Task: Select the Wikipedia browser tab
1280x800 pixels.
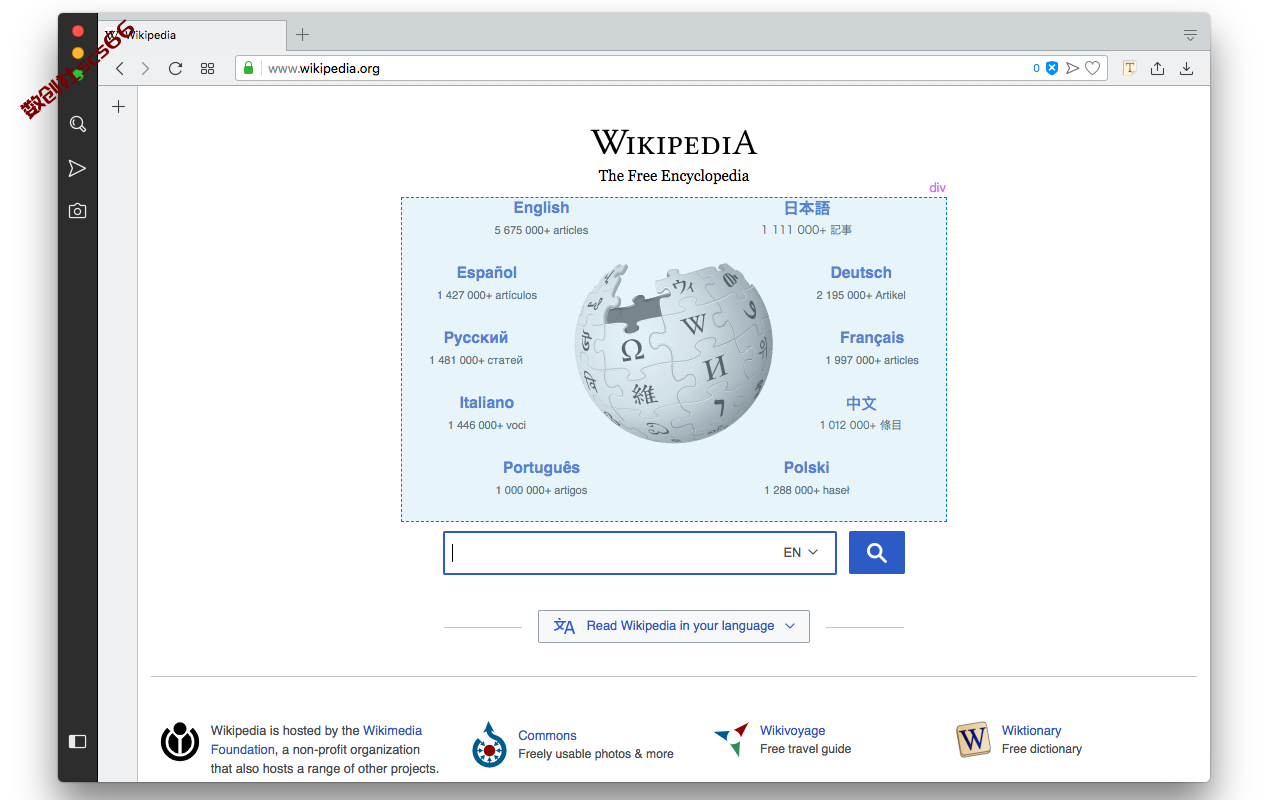Action: [x=193, y=35]
